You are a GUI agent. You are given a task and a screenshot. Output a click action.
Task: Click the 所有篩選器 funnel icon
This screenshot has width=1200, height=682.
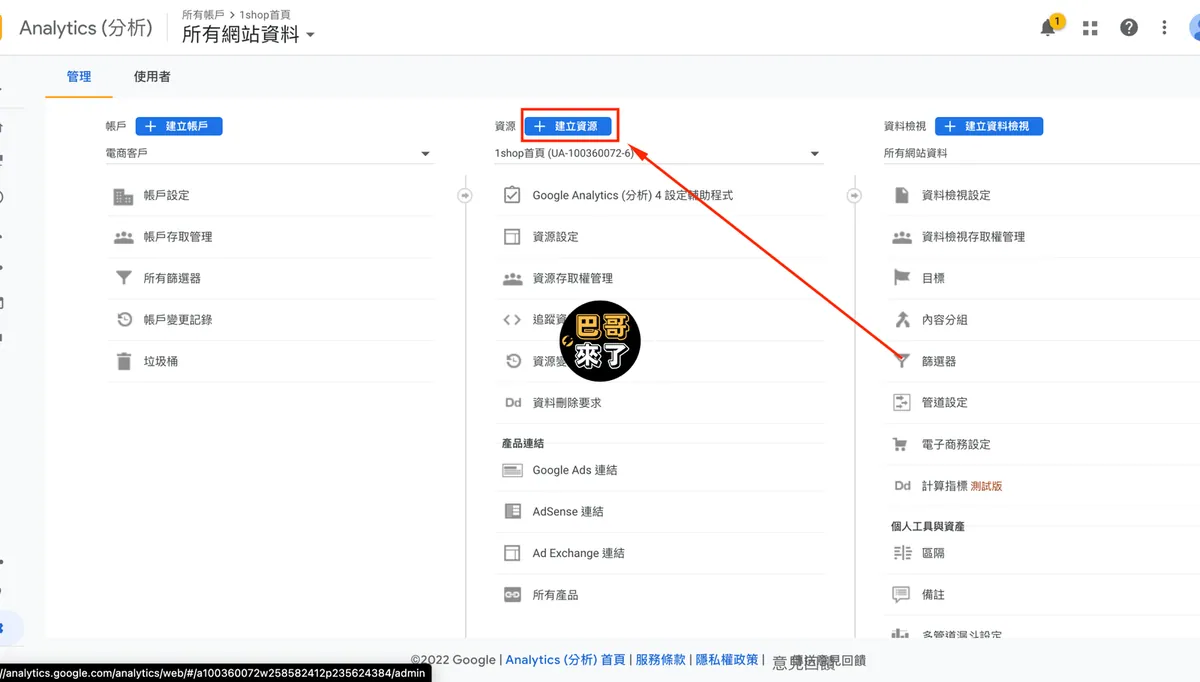pos(124,278)
